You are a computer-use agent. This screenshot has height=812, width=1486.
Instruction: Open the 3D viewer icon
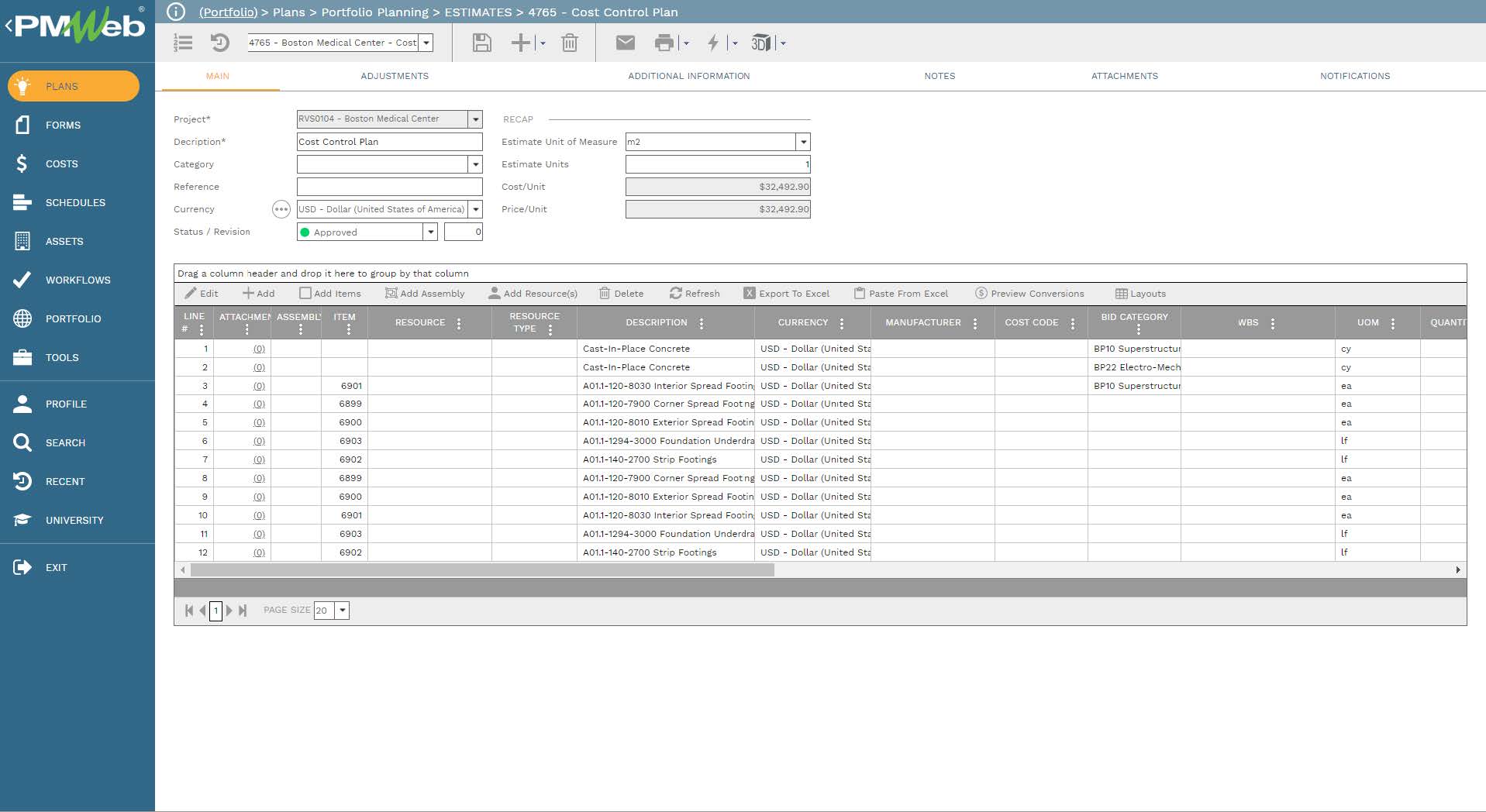[x=760, y=43]
